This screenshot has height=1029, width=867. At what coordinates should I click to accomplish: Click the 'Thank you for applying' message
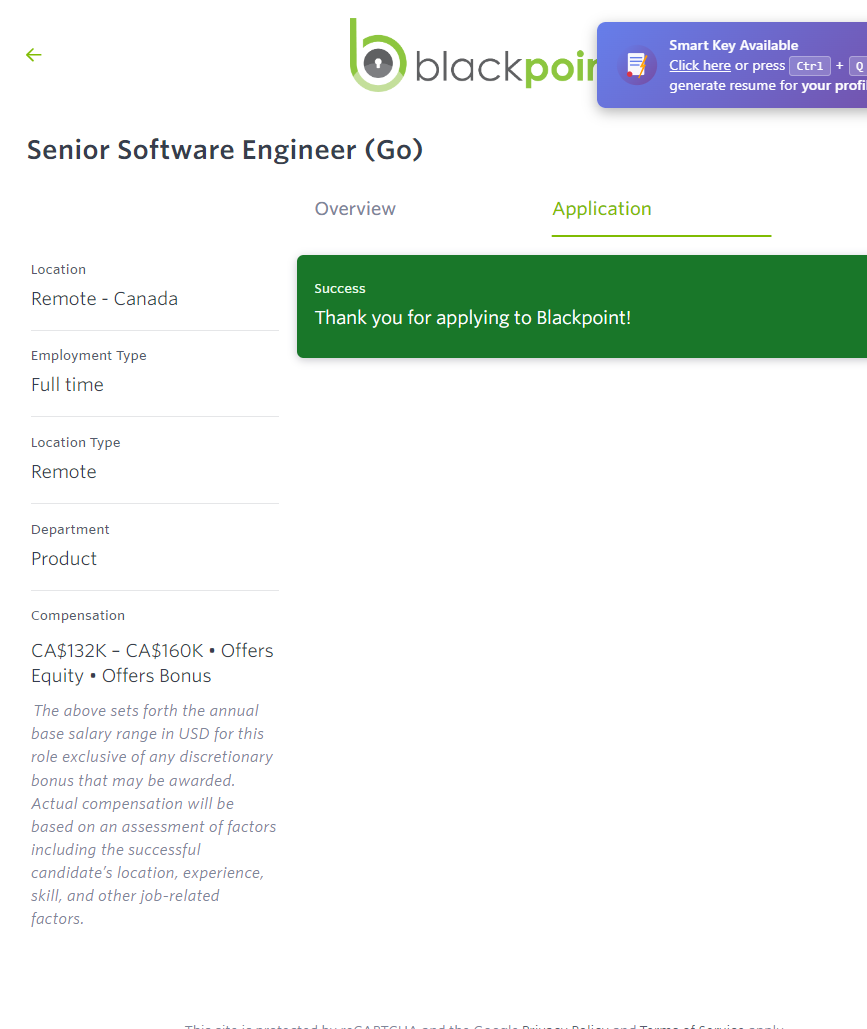(x=473, y=318)
